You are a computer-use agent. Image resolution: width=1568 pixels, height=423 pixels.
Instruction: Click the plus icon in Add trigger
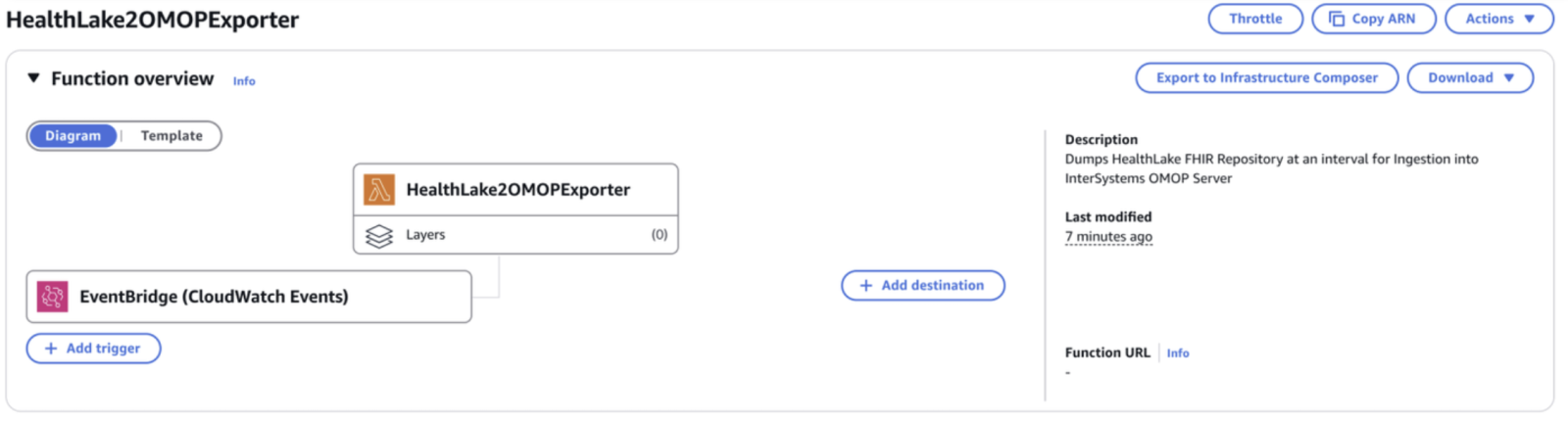(51, 349)
